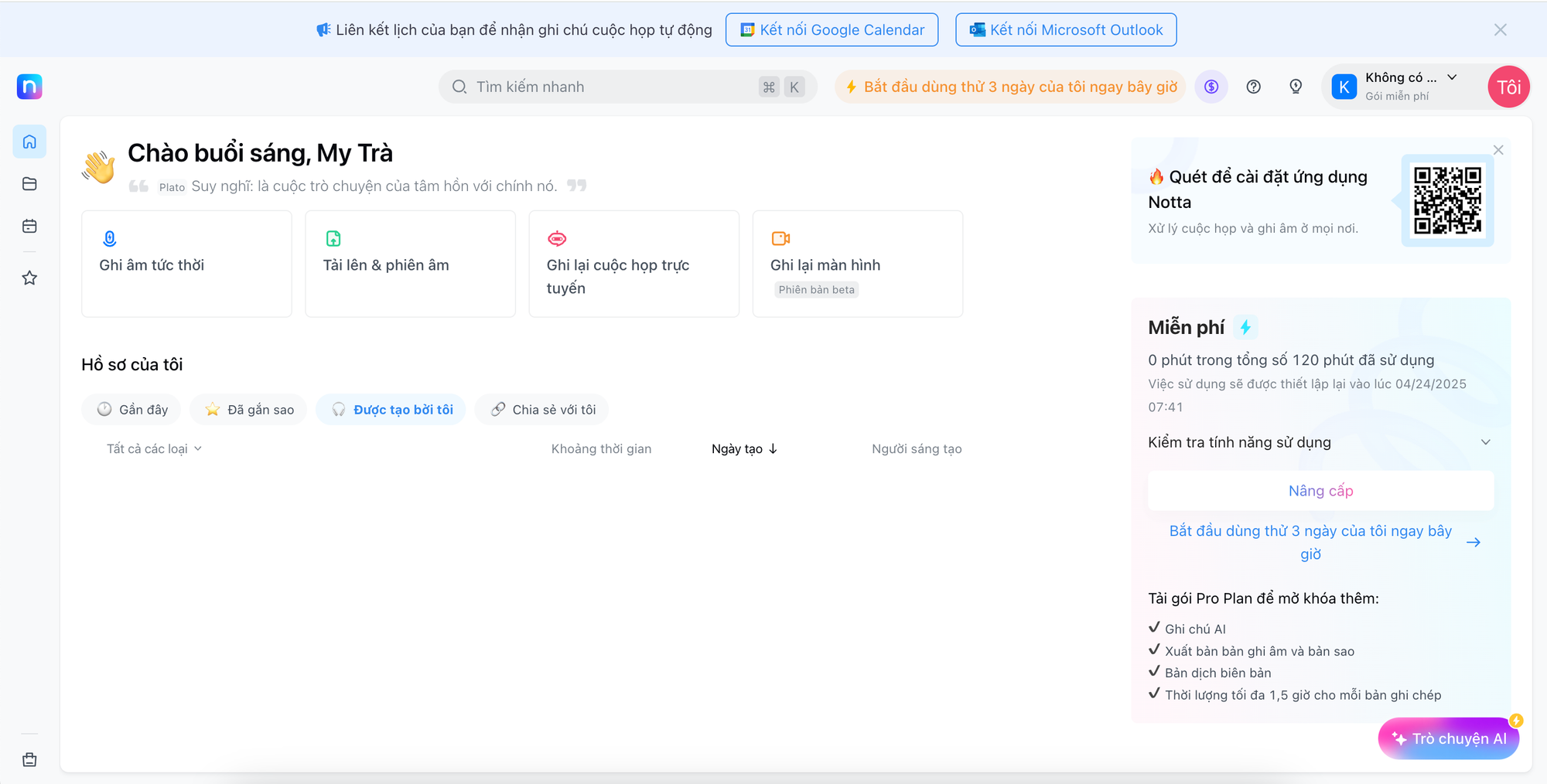Open 'Ghi lại cuộc họp trực tuyến' card
The image size is (1547, 784).
[633, 264]
